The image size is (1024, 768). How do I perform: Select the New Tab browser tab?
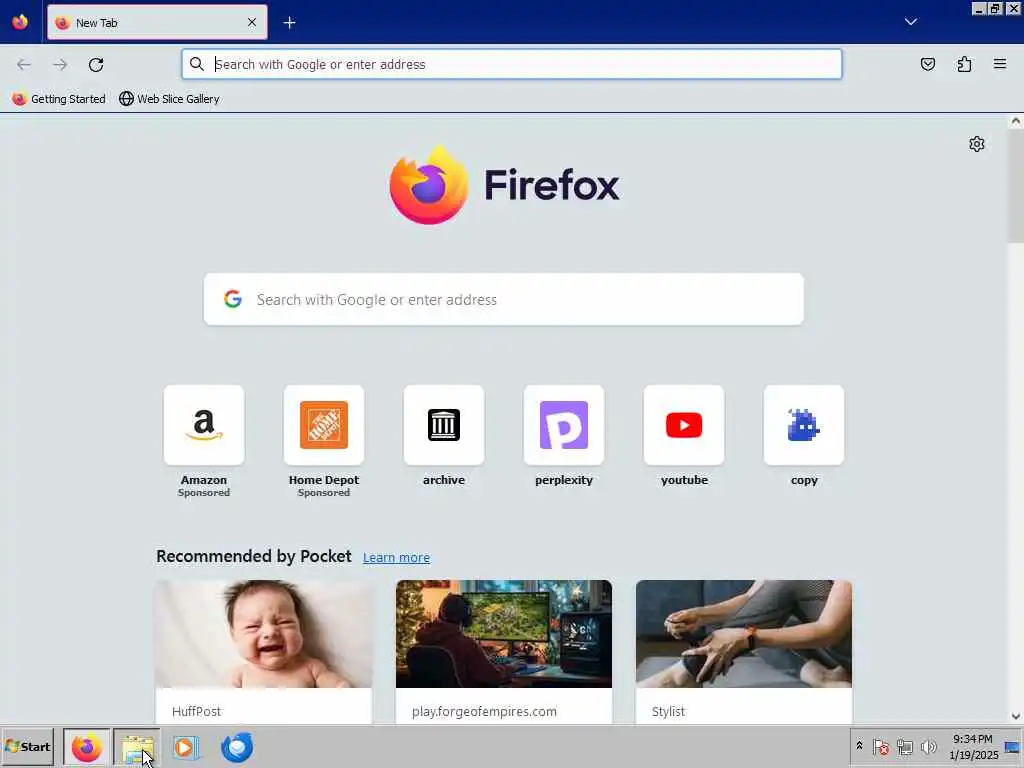pos(157,22)
